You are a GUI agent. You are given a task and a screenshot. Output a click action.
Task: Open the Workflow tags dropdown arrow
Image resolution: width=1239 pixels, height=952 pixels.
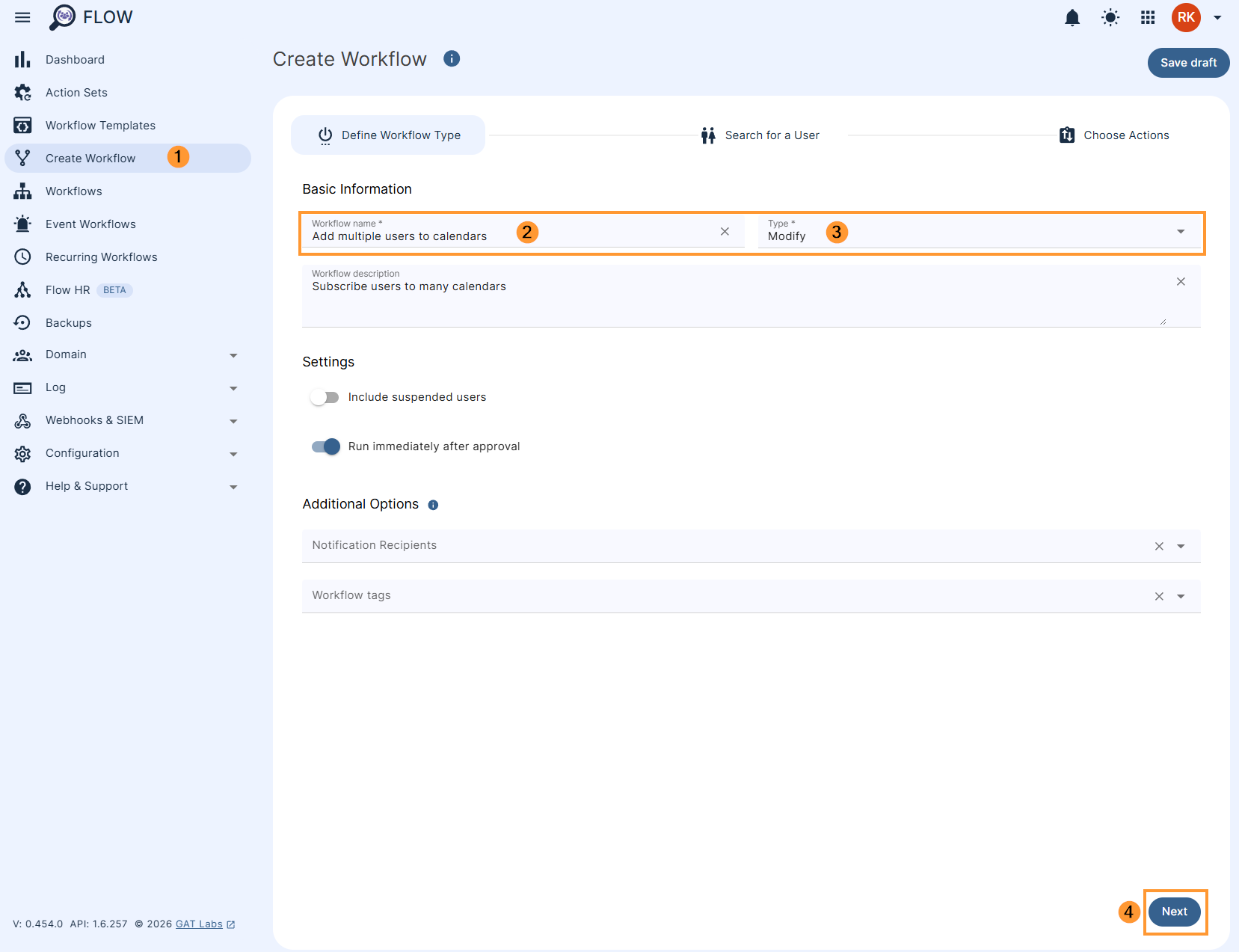pos(1181,597)
